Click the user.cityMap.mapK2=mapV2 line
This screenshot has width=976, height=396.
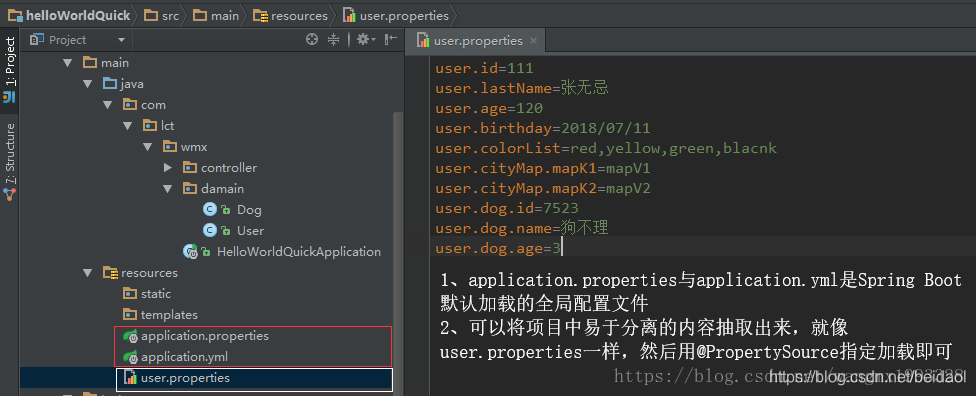[543, 189]
